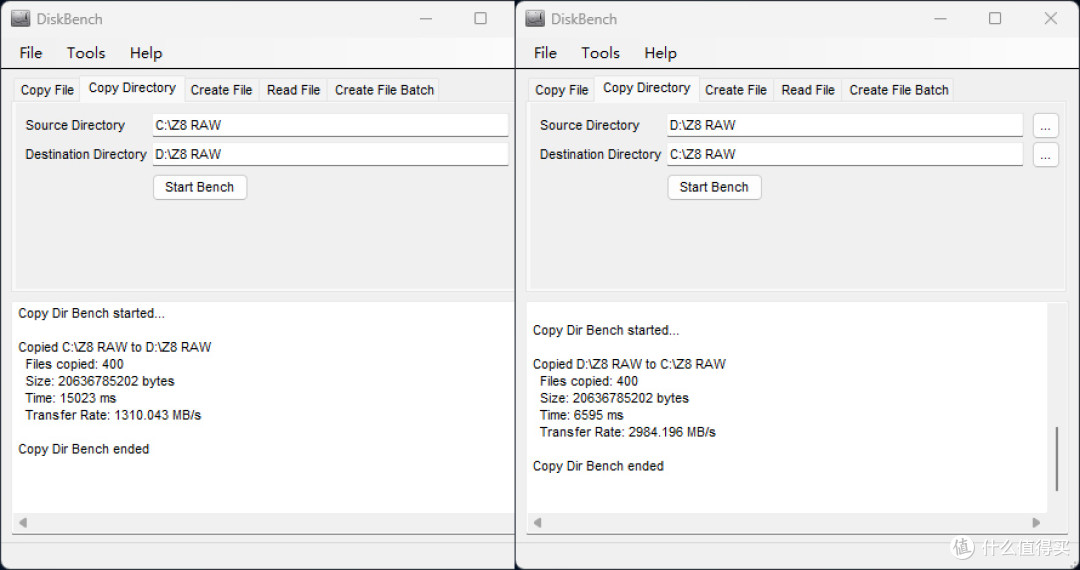This screenshot has width=1080, height=570.
Task: Minimize the right DiskBench window
Action: [x=941, y=19]
